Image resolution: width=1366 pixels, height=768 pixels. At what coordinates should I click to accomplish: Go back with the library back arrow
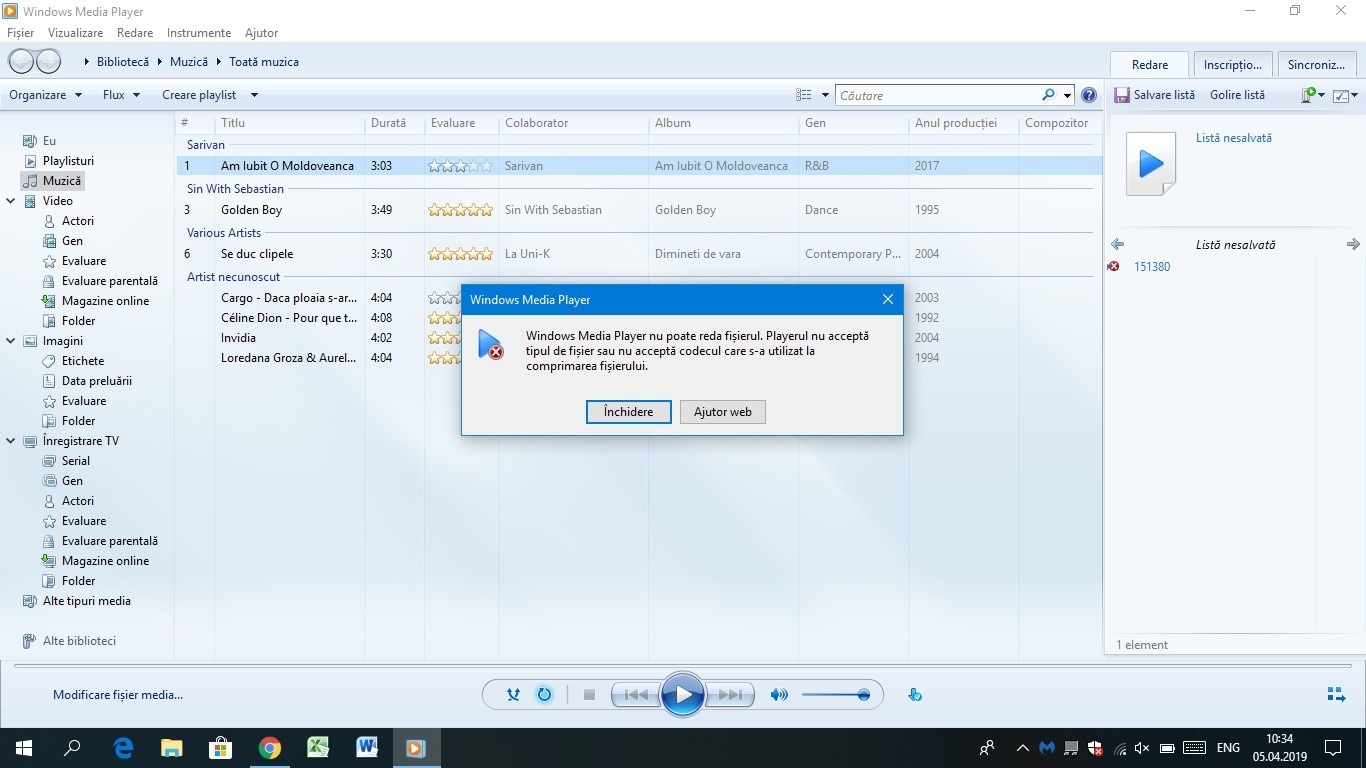point(21,61)
